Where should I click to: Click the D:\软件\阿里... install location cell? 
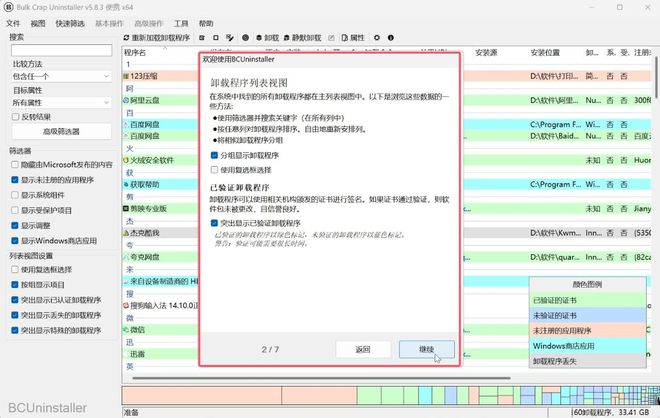[554, 101]
